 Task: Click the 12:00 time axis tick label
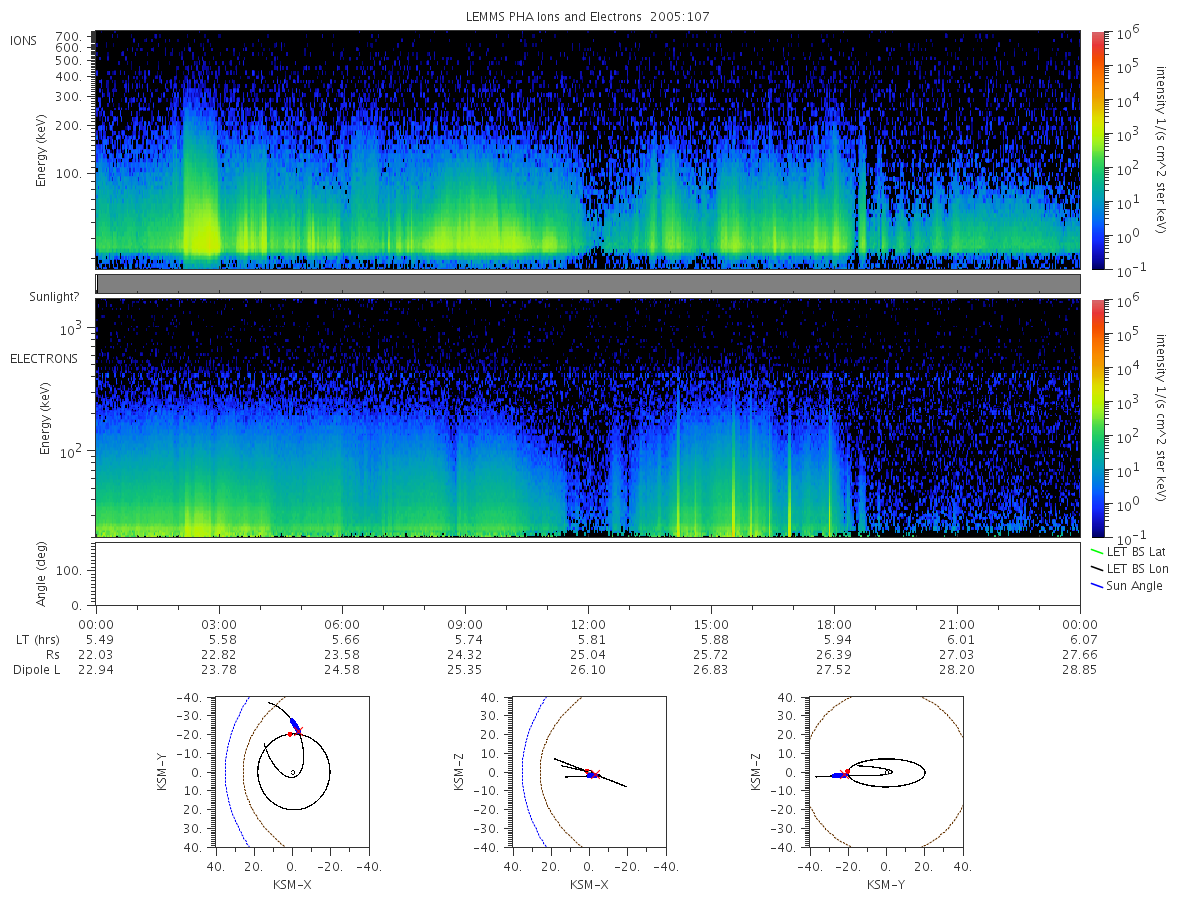click(588, 623)
